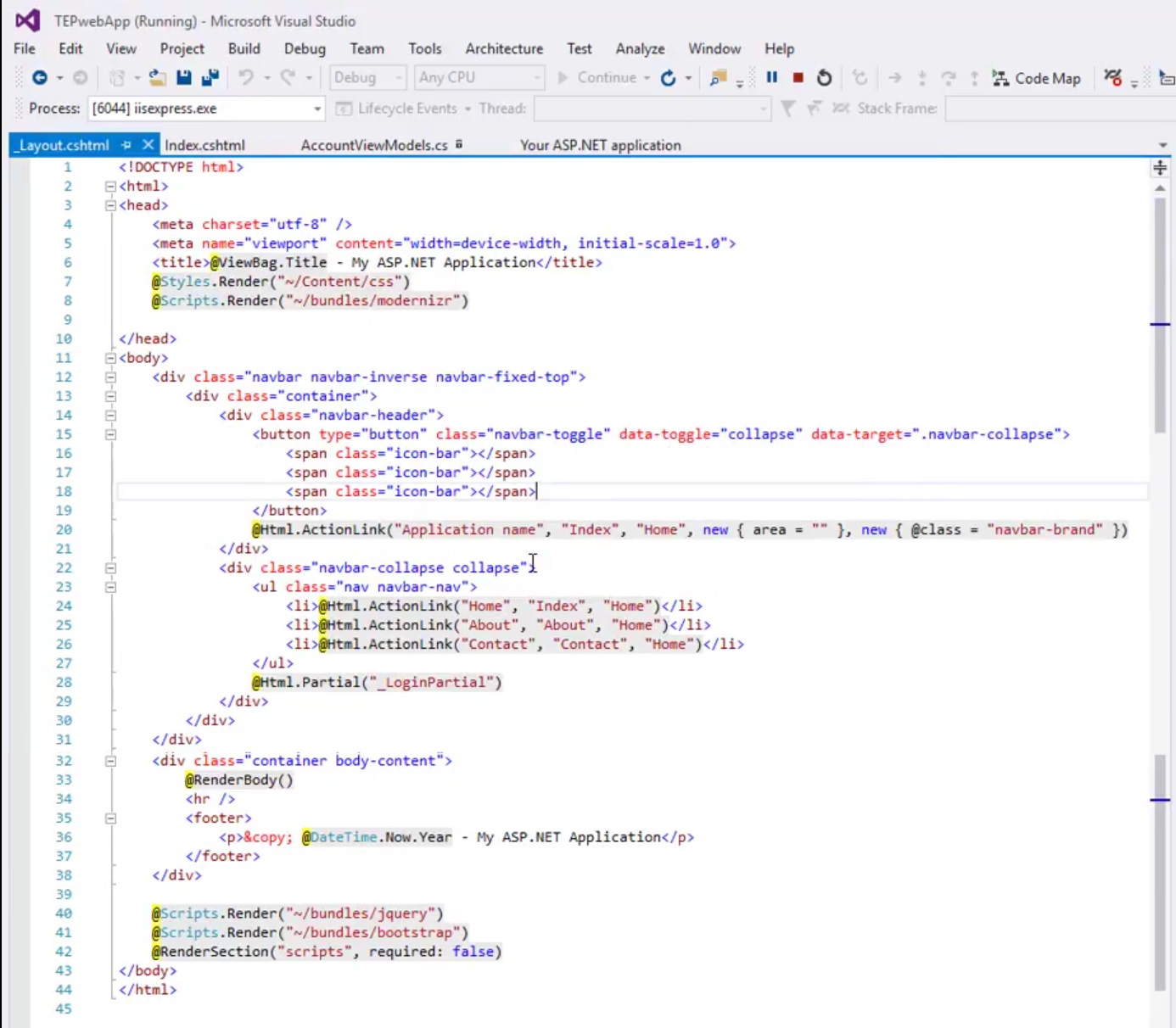Viewport: 1176px width, 1028px height.
Task: Click the Show Next Statement arrow
Action: 894,78
